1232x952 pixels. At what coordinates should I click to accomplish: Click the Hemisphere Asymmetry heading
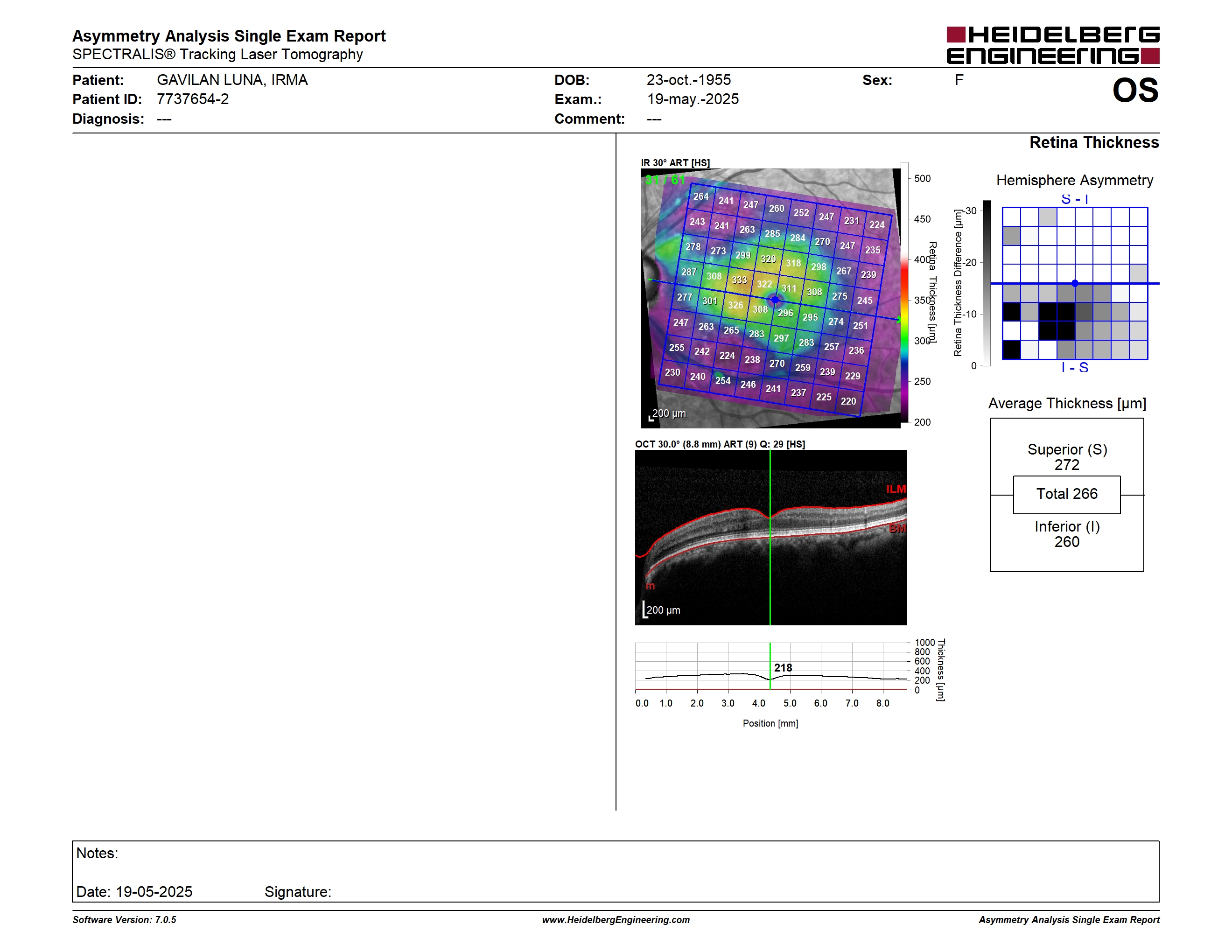1075,181
